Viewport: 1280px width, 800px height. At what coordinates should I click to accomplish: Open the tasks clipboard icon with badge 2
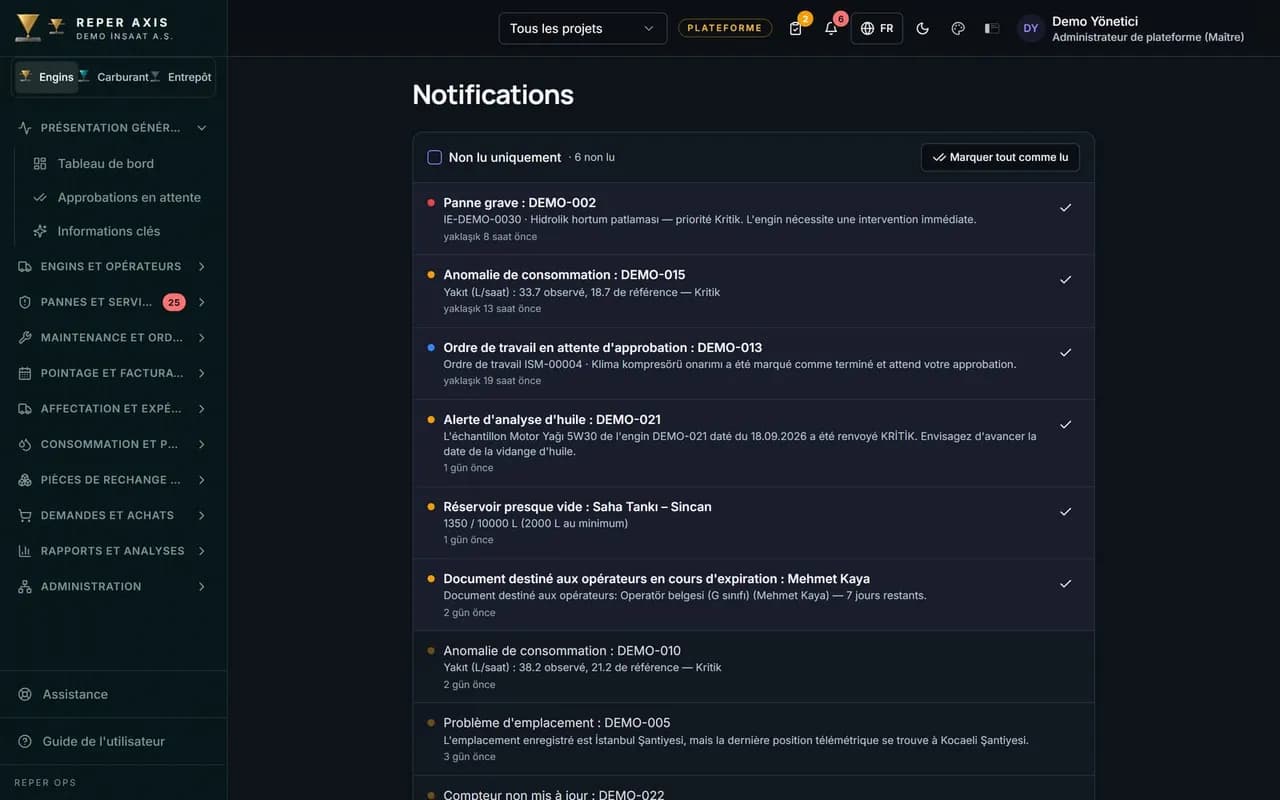pos(796,28)
